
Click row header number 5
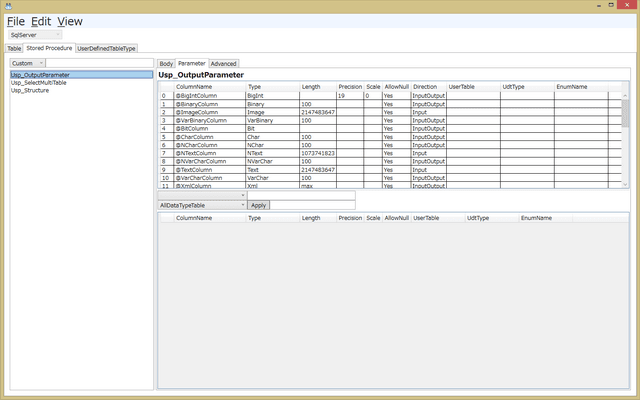click(166, 137)
